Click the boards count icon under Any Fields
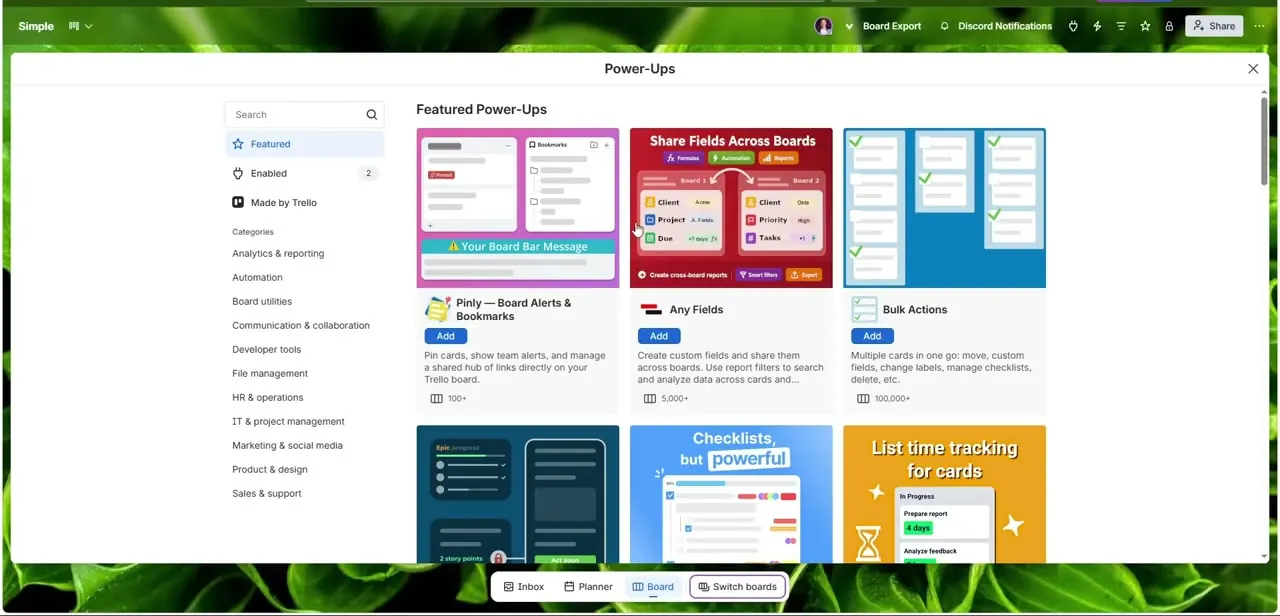The width and height of the screenshot is (1280, 616). coord(650,398)
